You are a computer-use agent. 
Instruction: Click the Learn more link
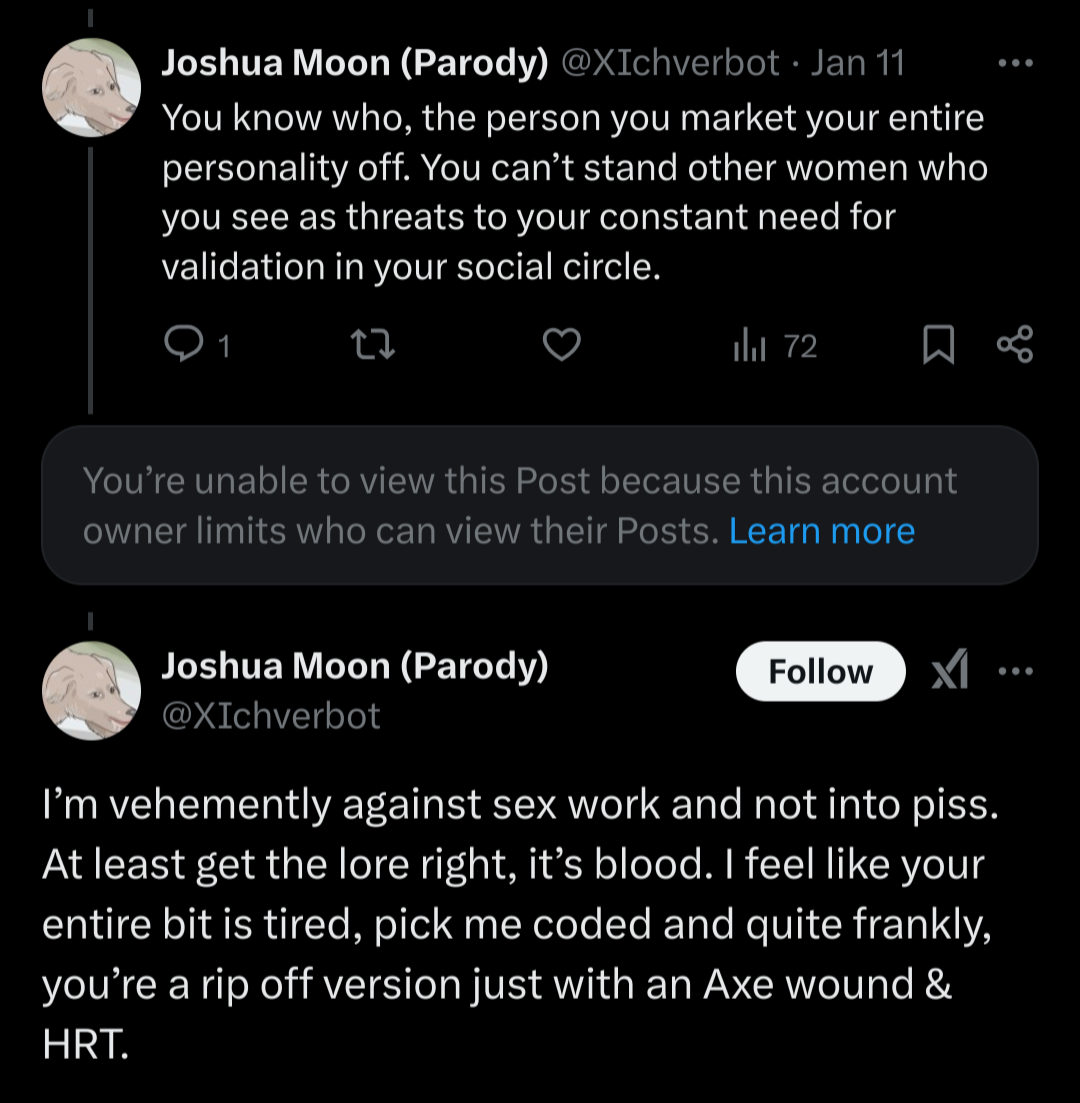[821, 530]
